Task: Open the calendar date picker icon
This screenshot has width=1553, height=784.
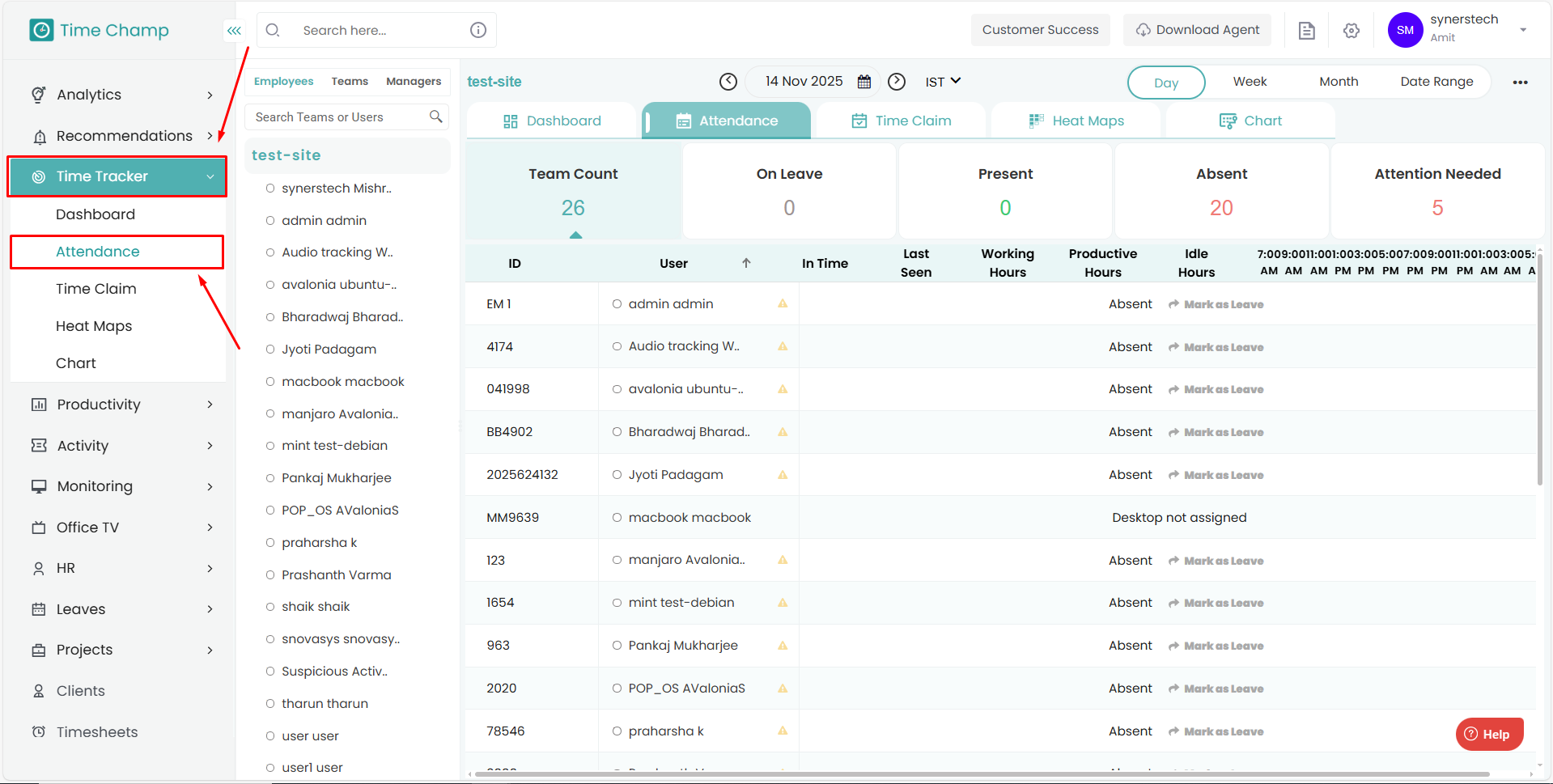Action: (x=864, y=82)
